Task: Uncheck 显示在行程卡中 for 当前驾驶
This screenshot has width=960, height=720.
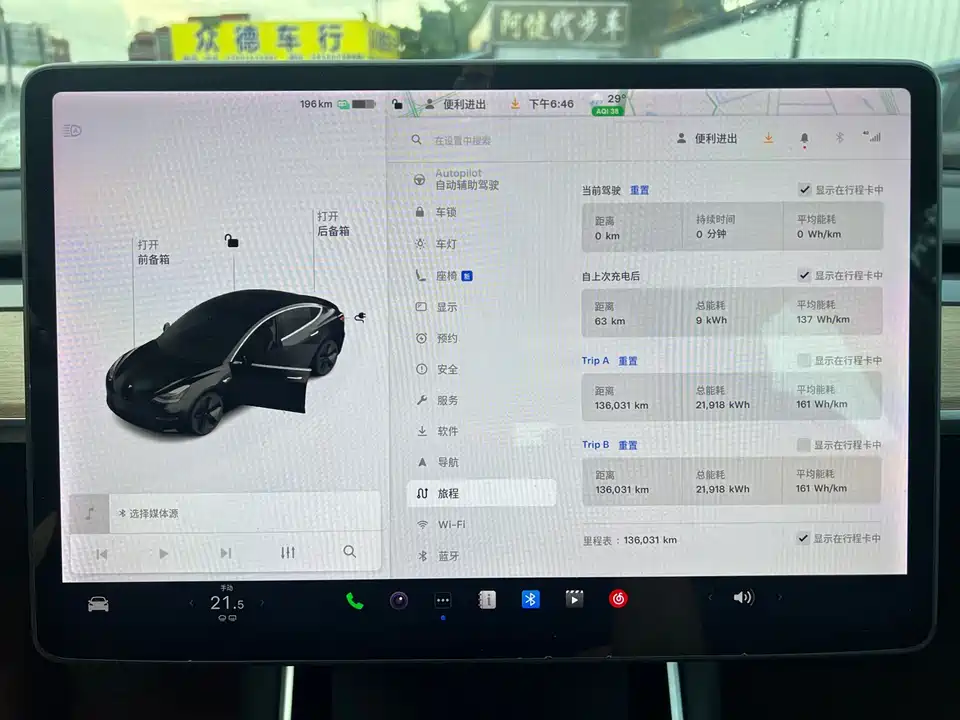Action: (805, 189)
